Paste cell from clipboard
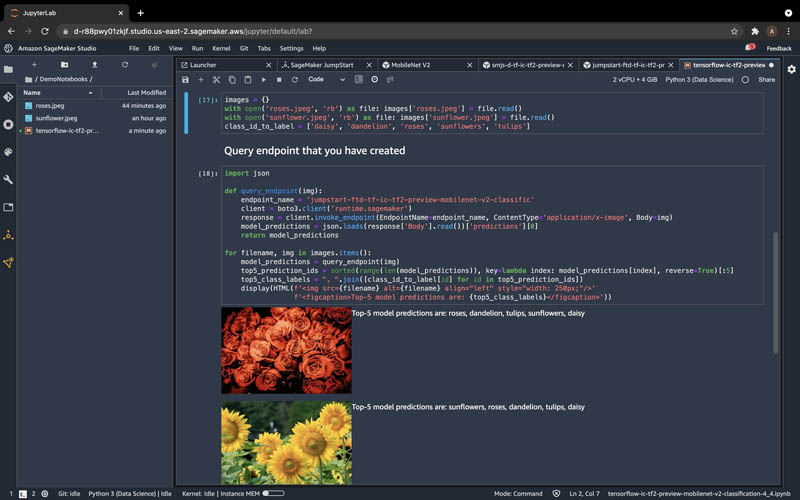 tap(248, 80)
